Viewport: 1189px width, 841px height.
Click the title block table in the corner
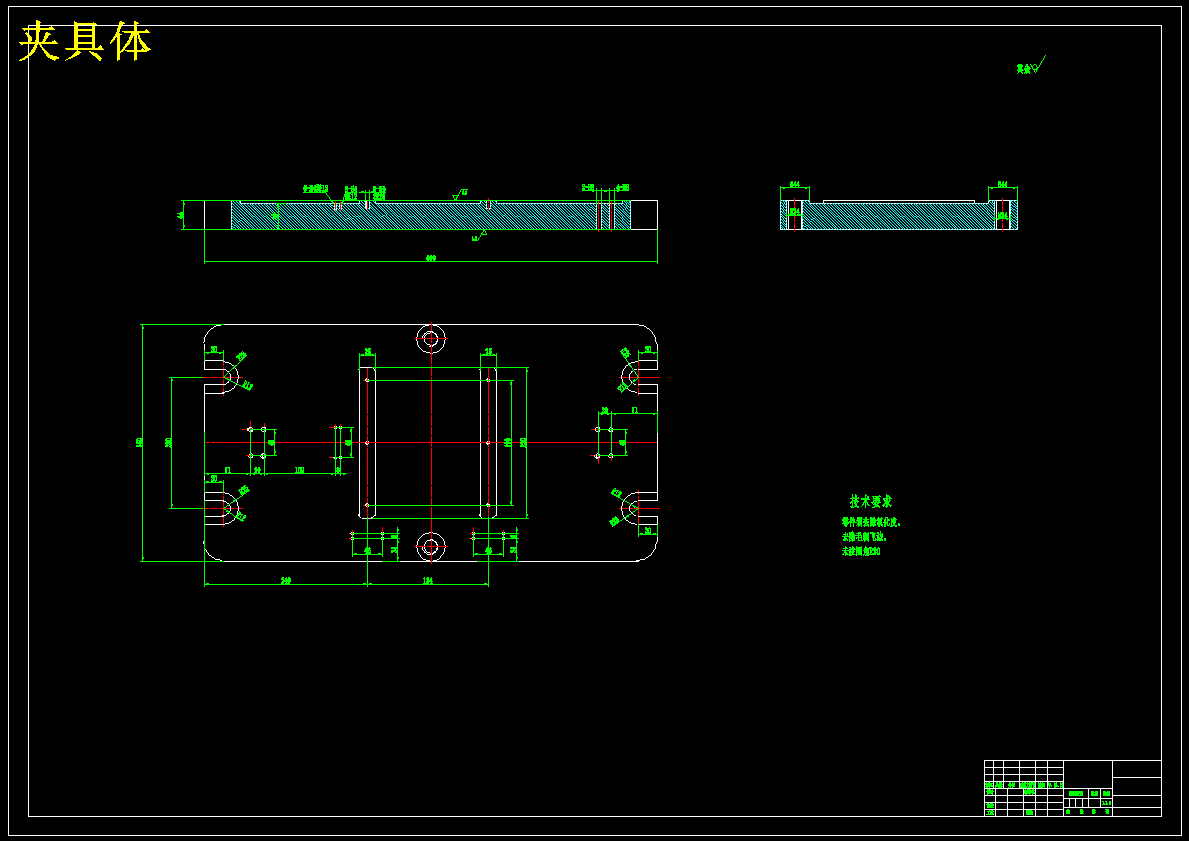(1072, 788)
